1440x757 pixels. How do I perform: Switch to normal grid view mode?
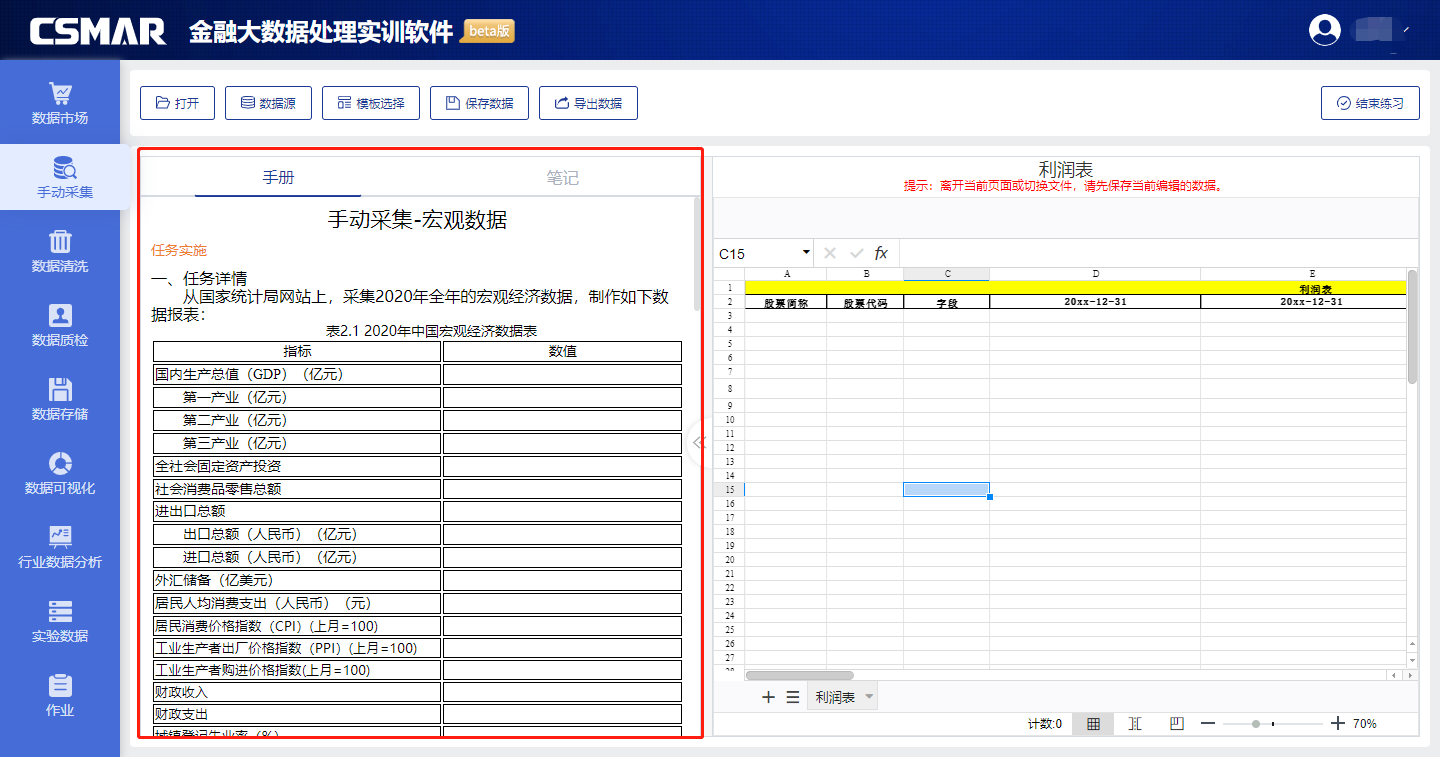(x=1093, y=724)
